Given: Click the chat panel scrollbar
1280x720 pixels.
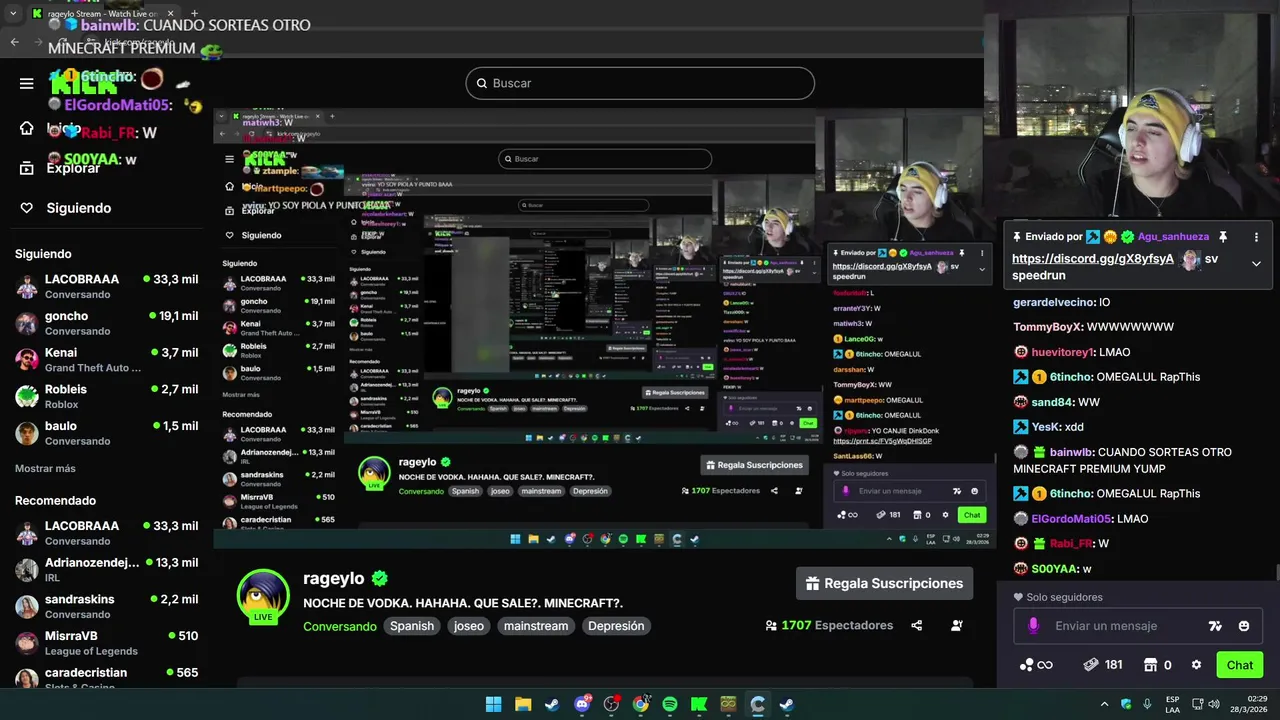Looking at the screenshot, I should (x=1276, y=572).
